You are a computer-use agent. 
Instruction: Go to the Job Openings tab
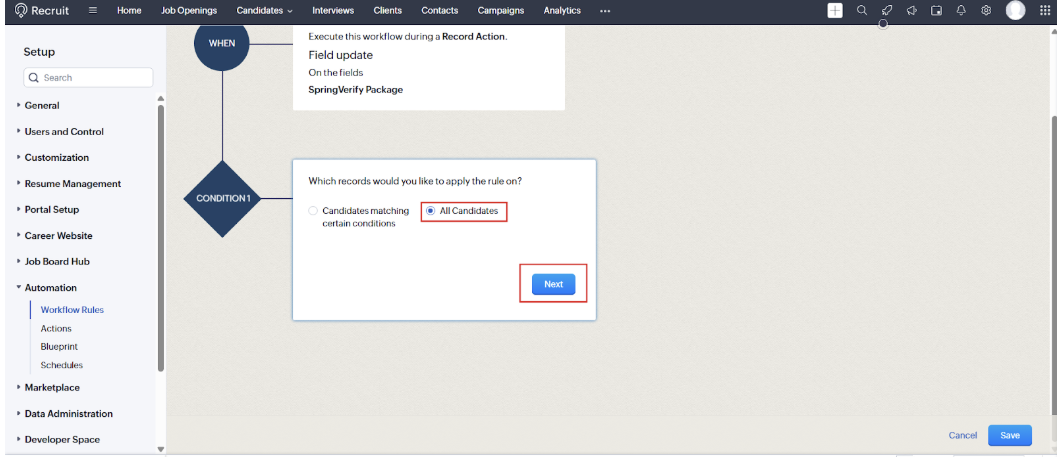pyautogui.click(x=189, y=10)
